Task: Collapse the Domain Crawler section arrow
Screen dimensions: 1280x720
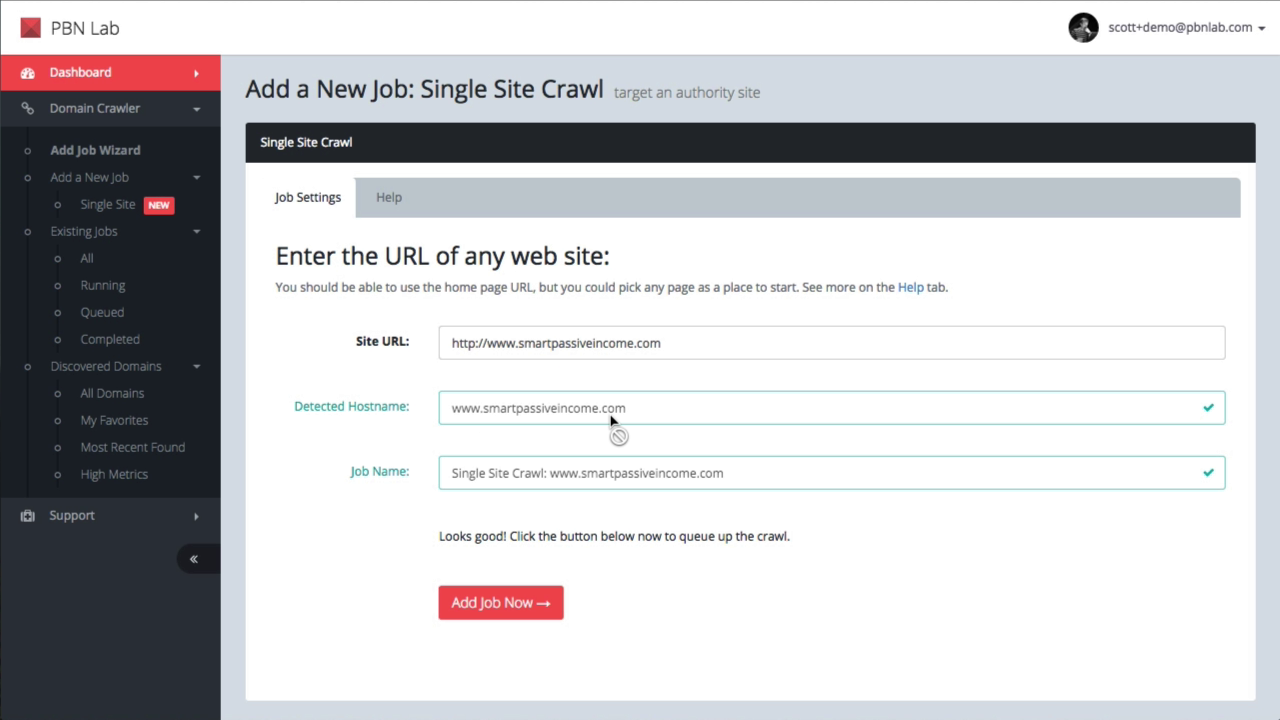Action: tap(196, 109)
